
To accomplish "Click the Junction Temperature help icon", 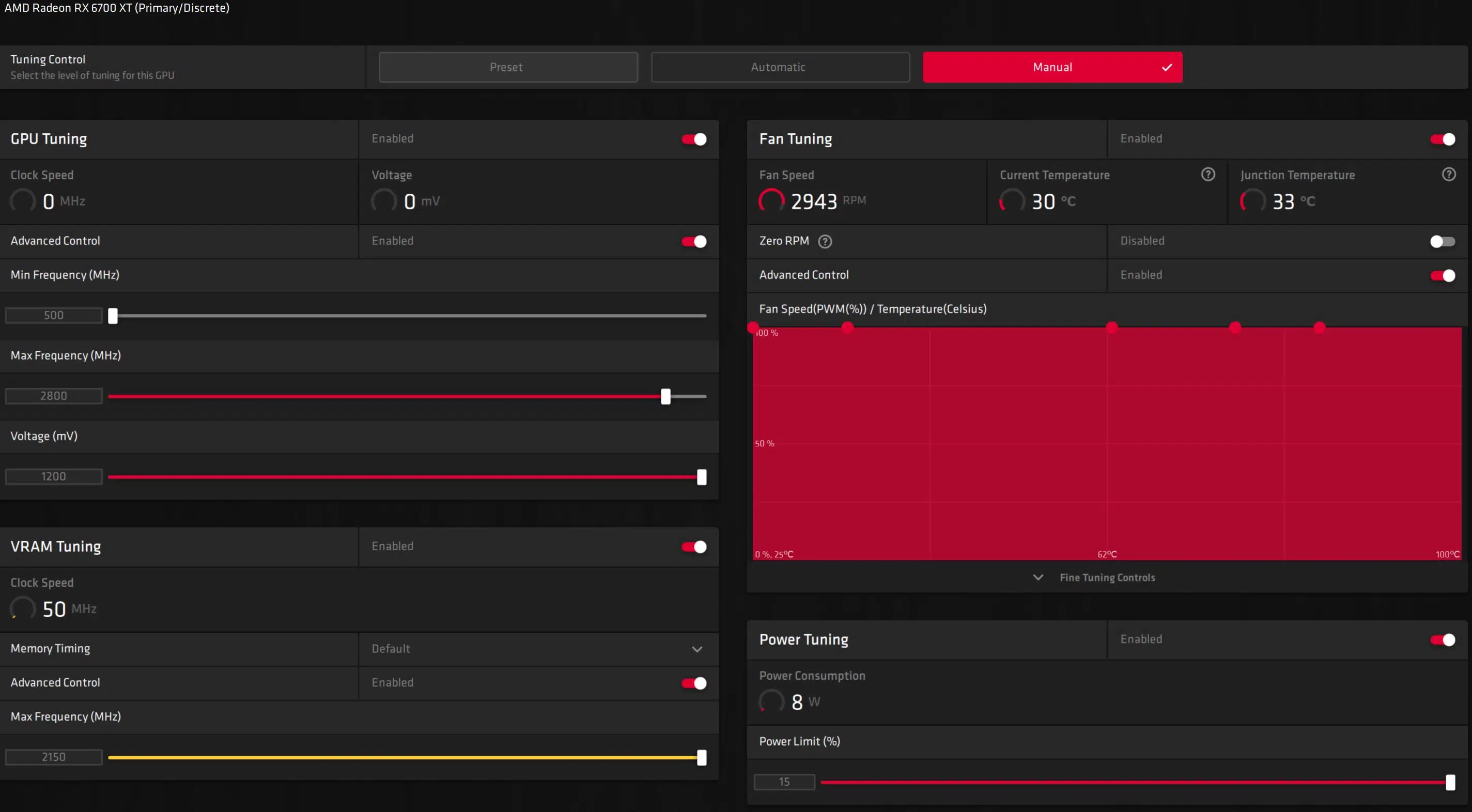I will [1449, 174].
